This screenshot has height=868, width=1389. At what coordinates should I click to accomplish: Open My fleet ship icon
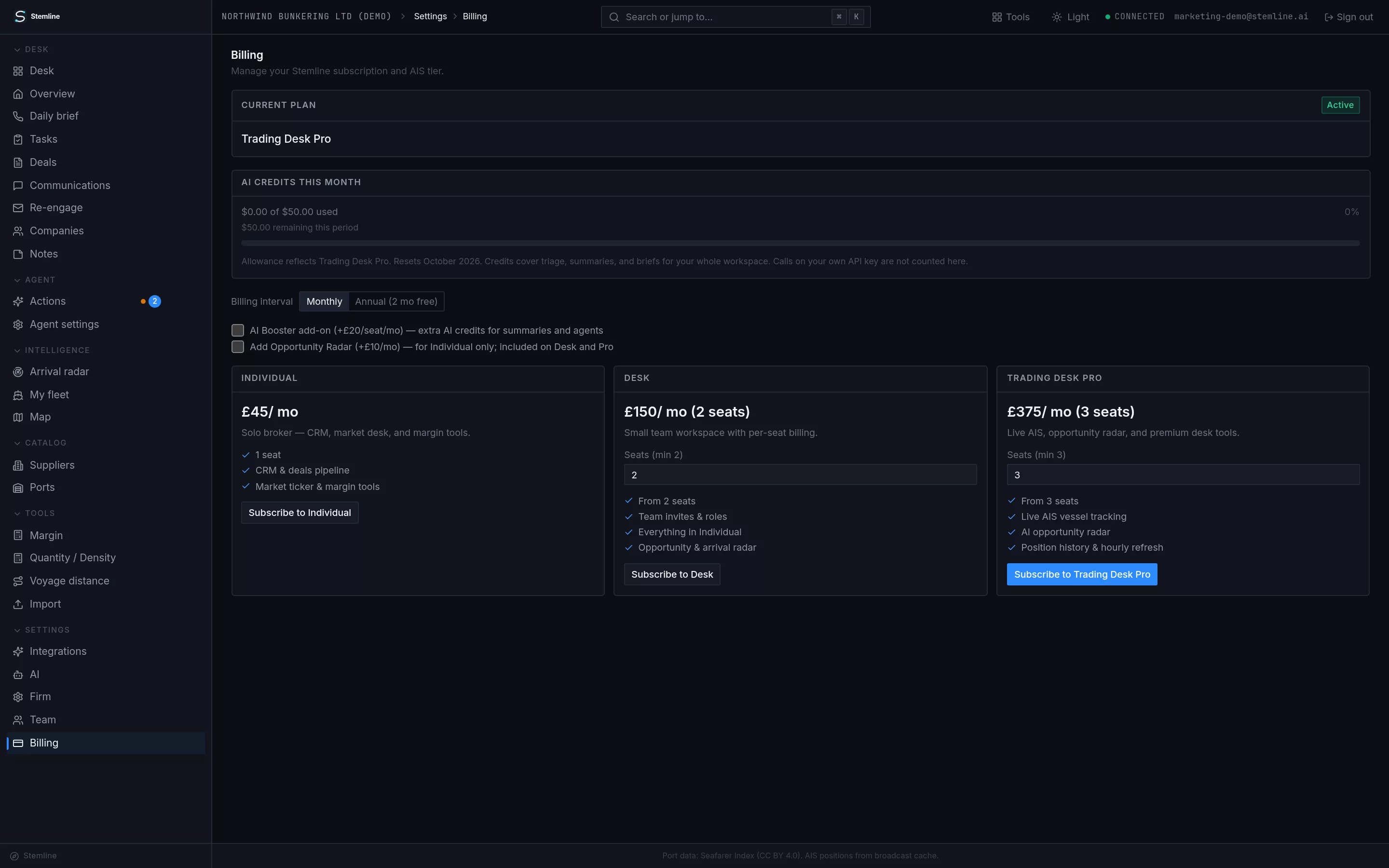[x=18, y=395]
